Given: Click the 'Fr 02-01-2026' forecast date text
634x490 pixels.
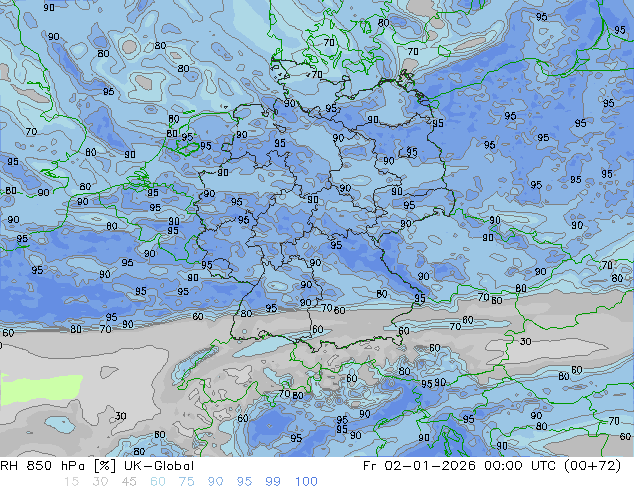Looking at the screenshot, I should point(419,466).
